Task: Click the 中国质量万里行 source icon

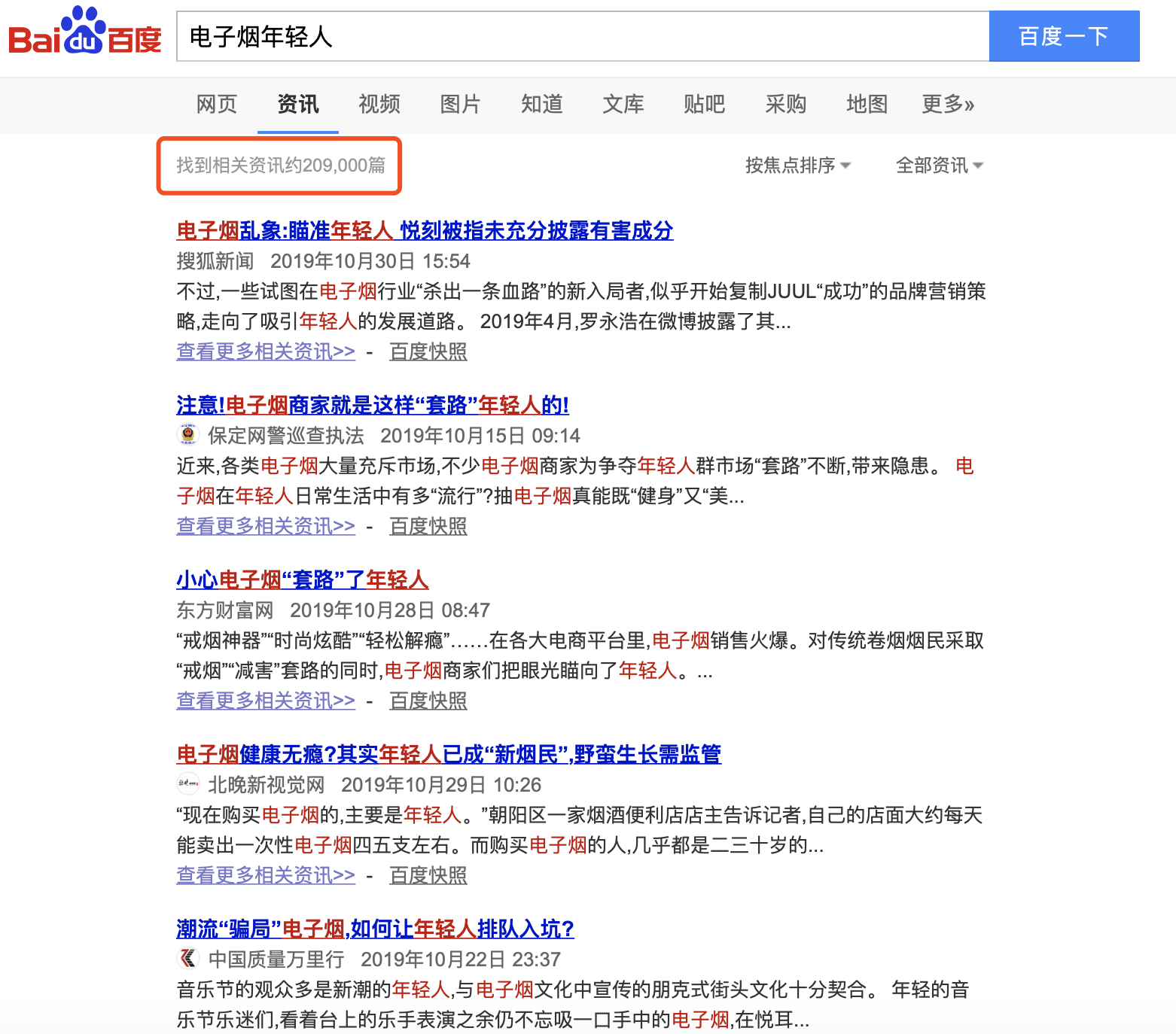Action: (187, 958)
